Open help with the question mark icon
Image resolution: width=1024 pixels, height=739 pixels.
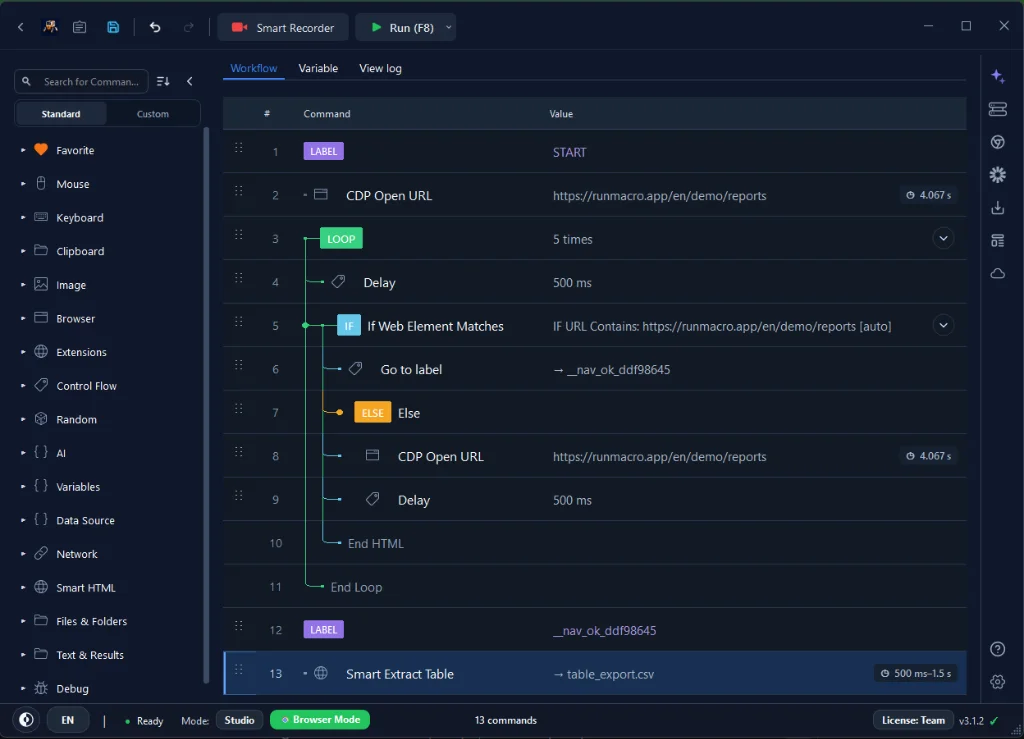click(997, 649)
